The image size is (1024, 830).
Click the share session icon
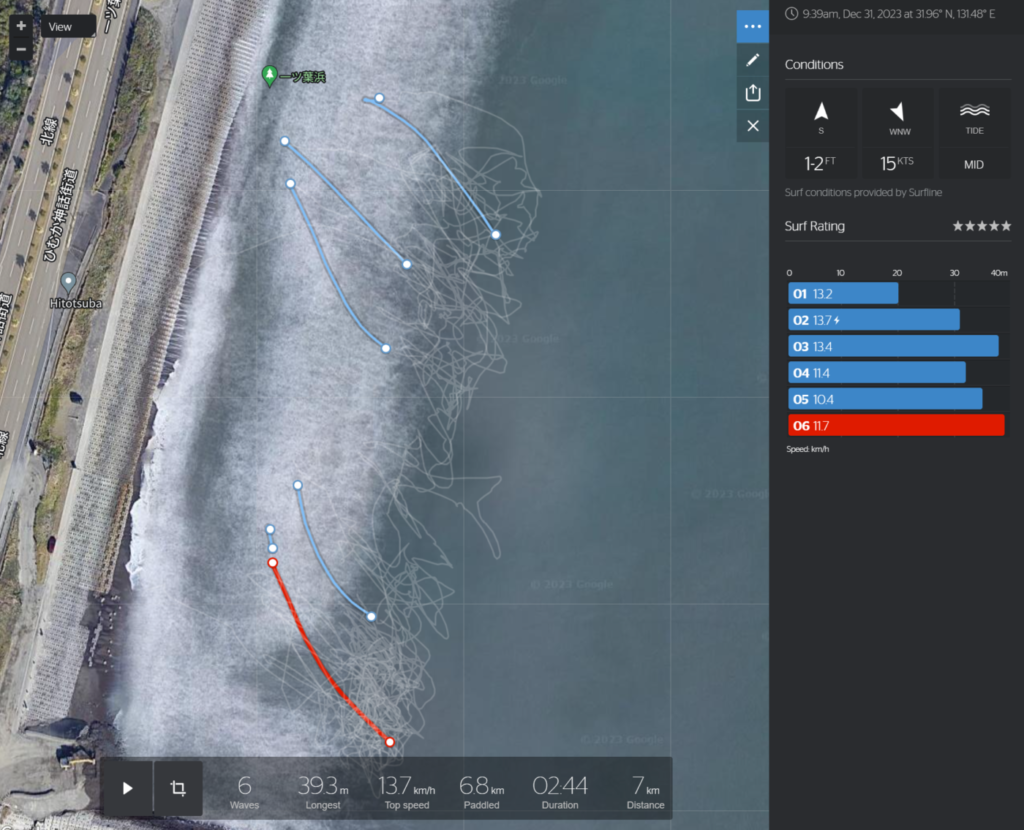(x=752, y=93)
